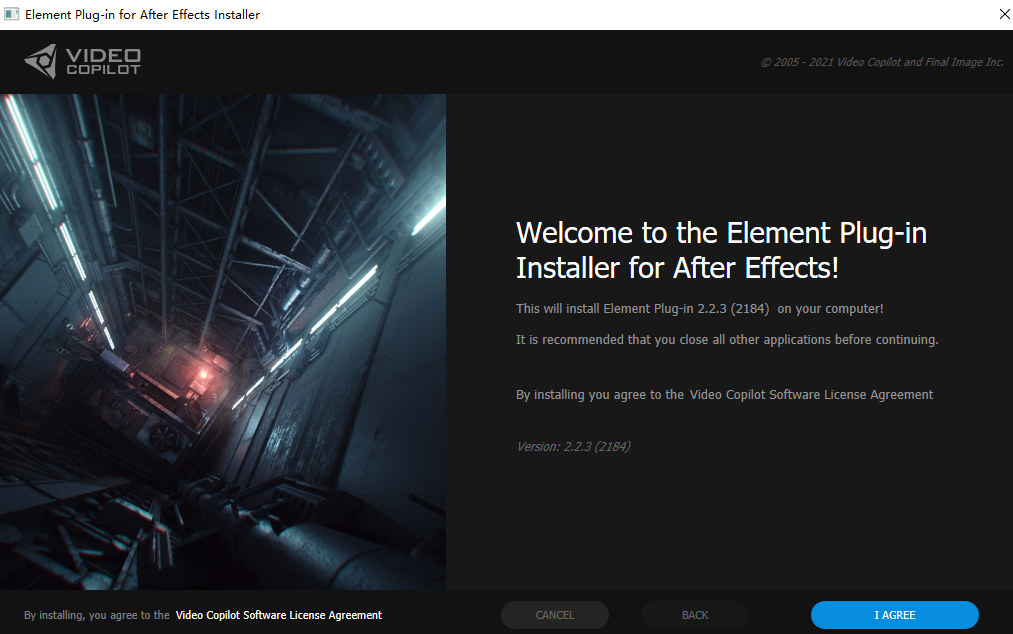1013x634 pixels.
Task: Click the sci-fi corridor artwork image
Action: coord(223,342)
